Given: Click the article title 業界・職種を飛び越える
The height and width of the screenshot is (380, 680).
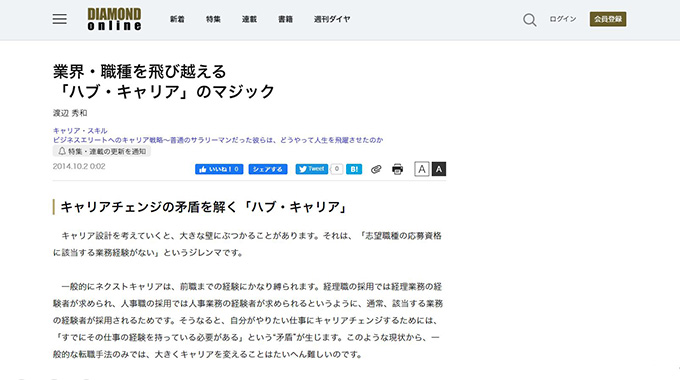Looking at the screenshot, I should [x=140, y=72].
